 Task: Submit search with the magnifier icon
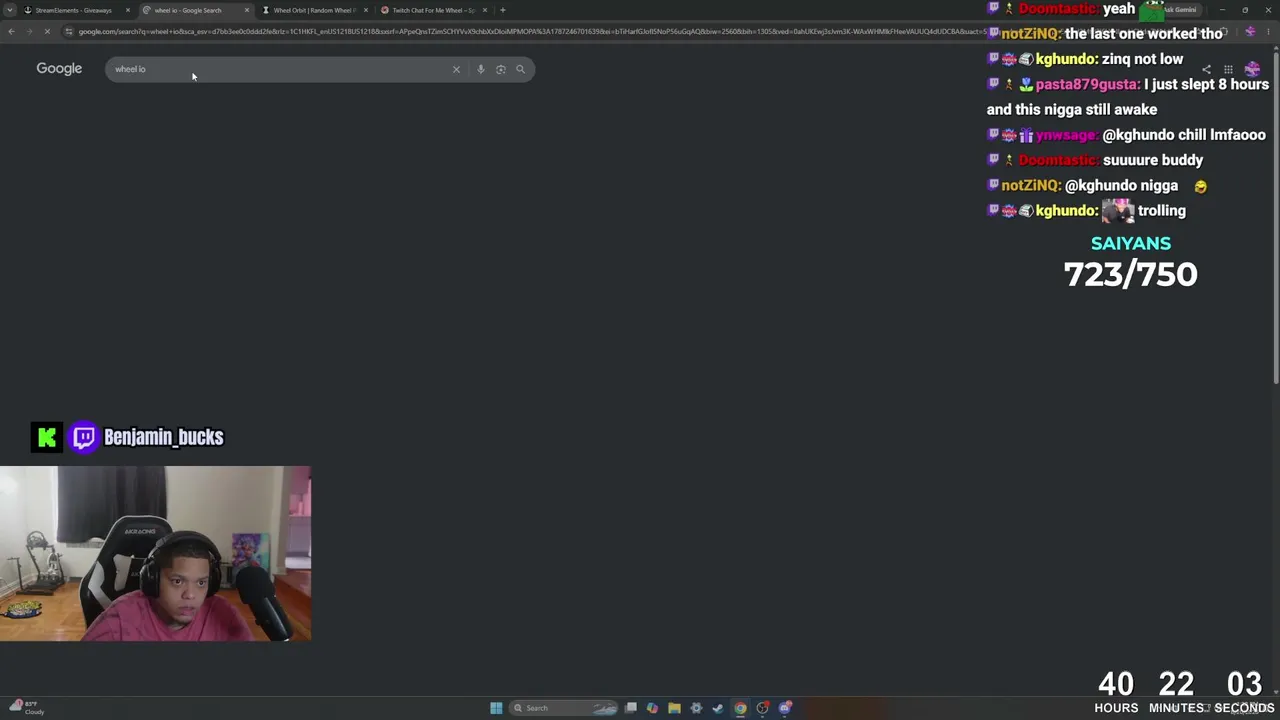coord(520,69)
